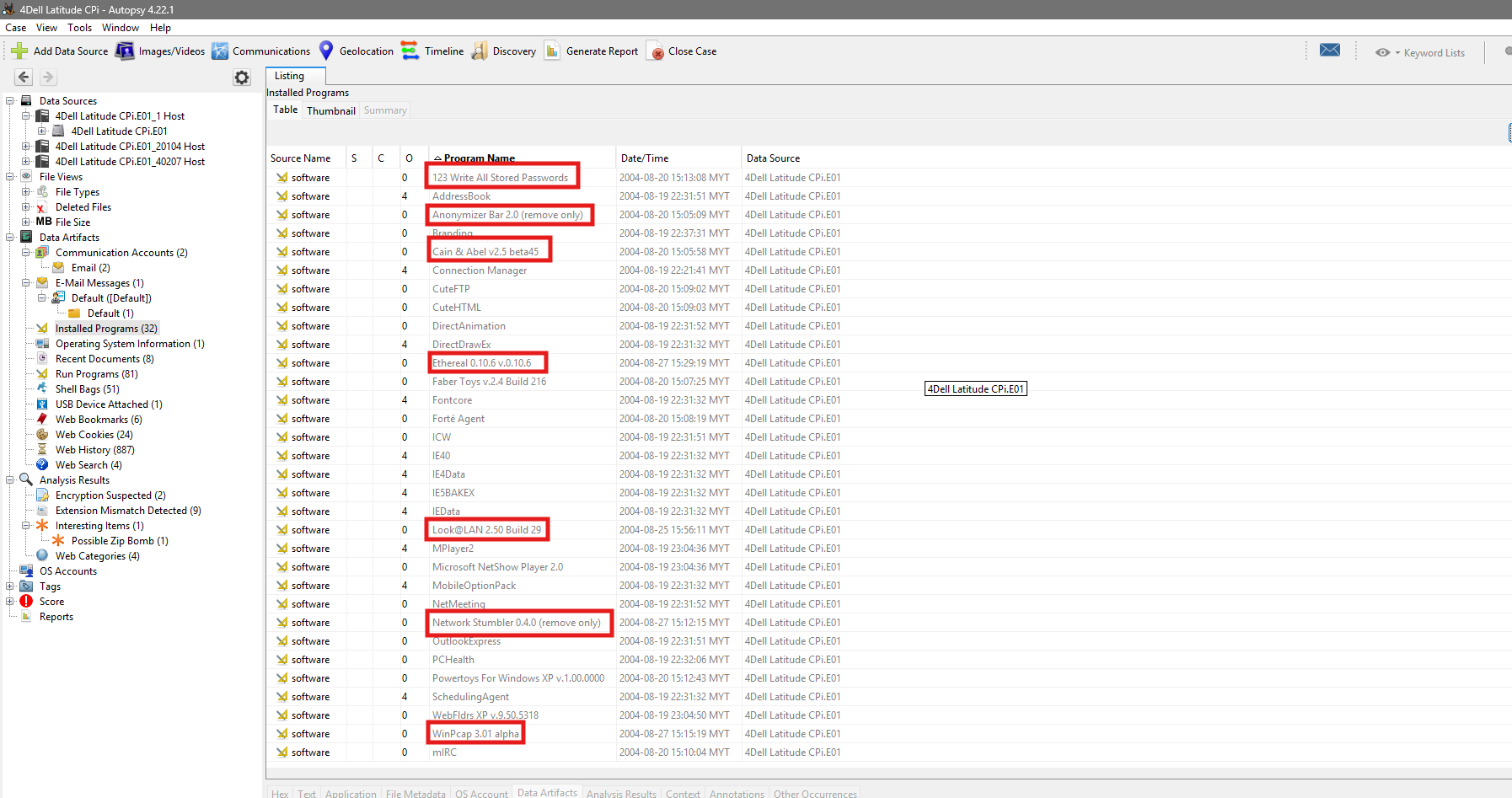Open the Tools menu

(x=80, y=28)
